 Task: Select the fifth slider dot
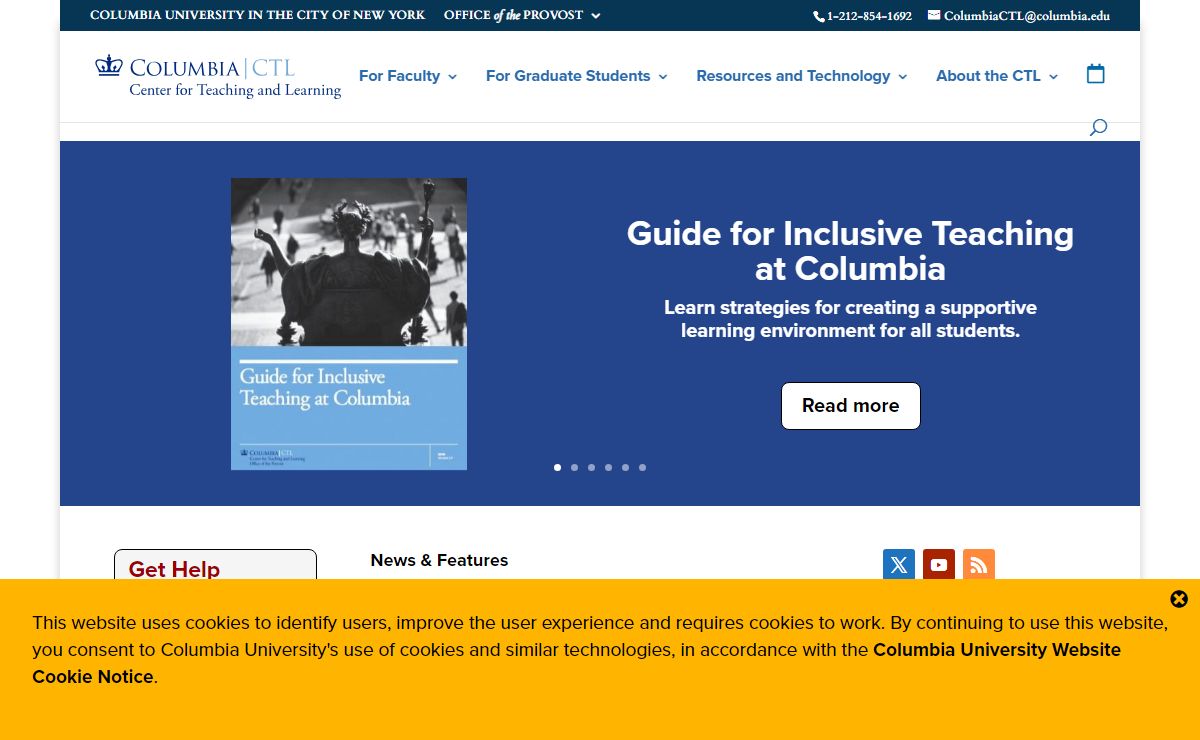[x=626, y=467]
